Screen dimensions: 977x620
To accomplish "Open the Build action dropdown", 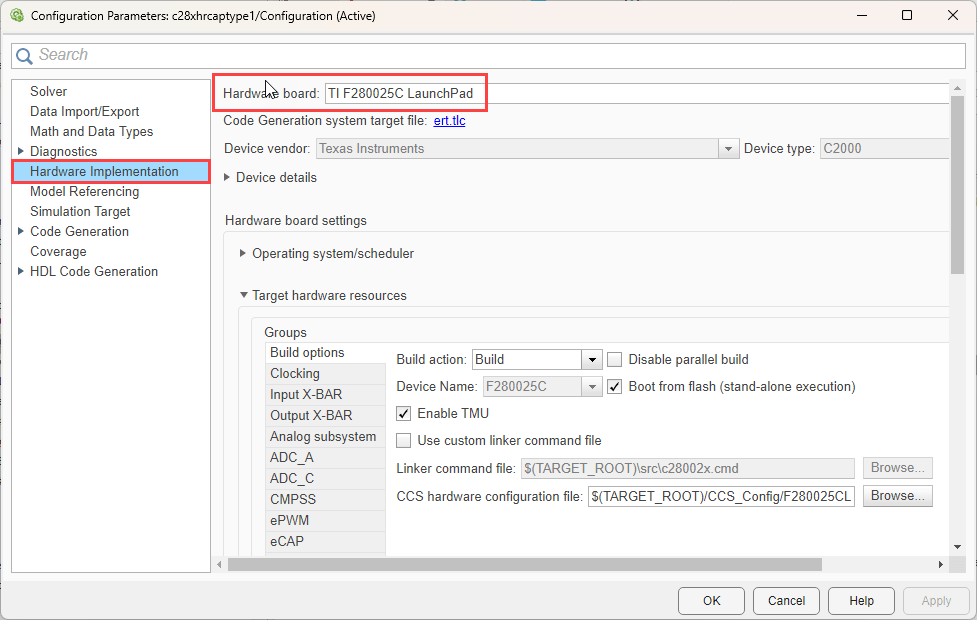I will 592,360.
